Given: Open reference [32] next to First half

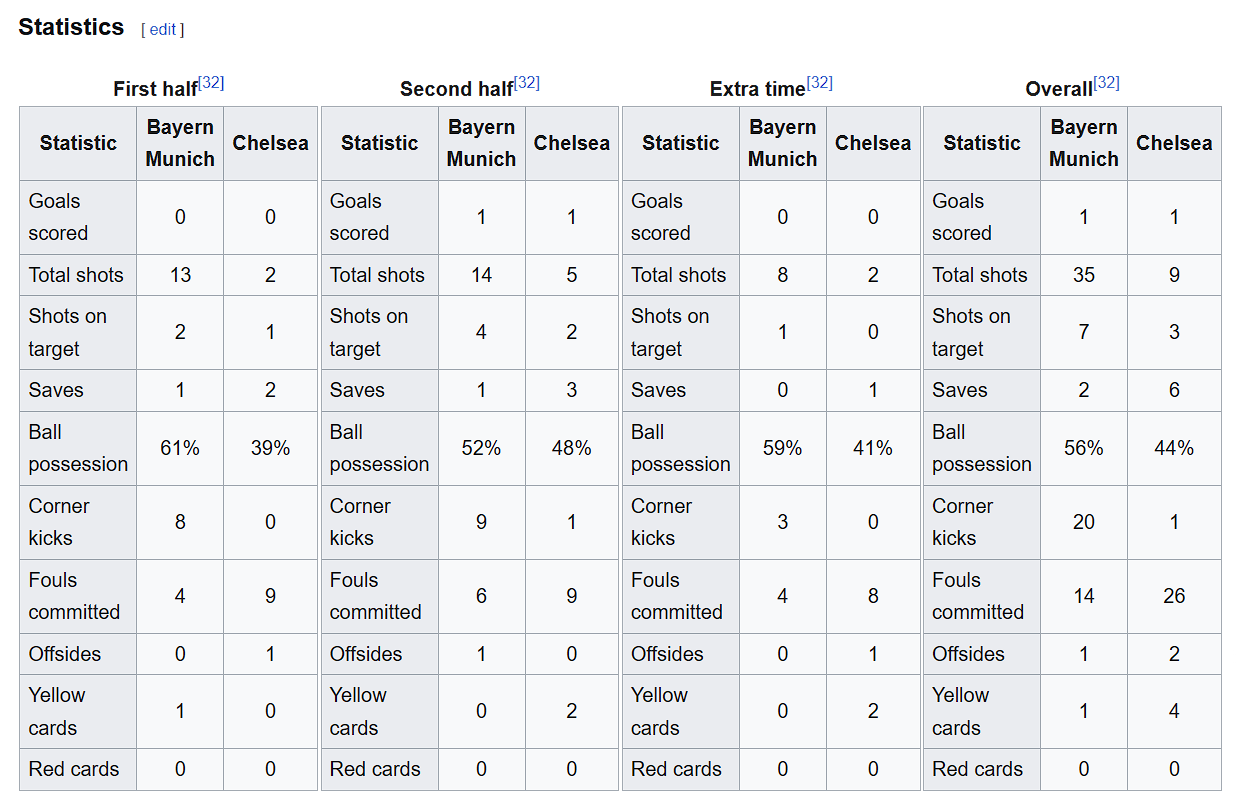Looking at the screenshot, I should 211,83.
